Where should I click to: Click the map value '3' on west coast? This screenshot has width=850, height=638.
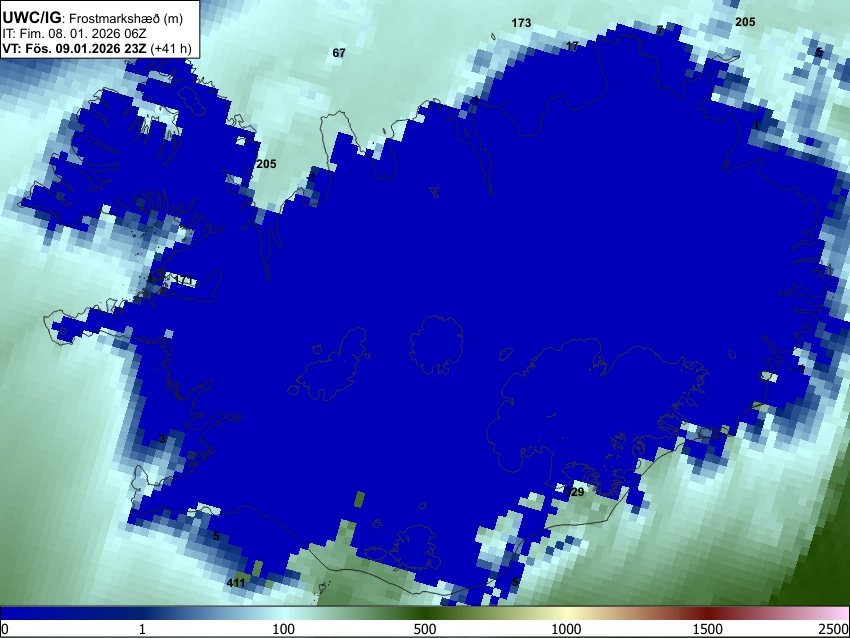[x=162, y=439]
